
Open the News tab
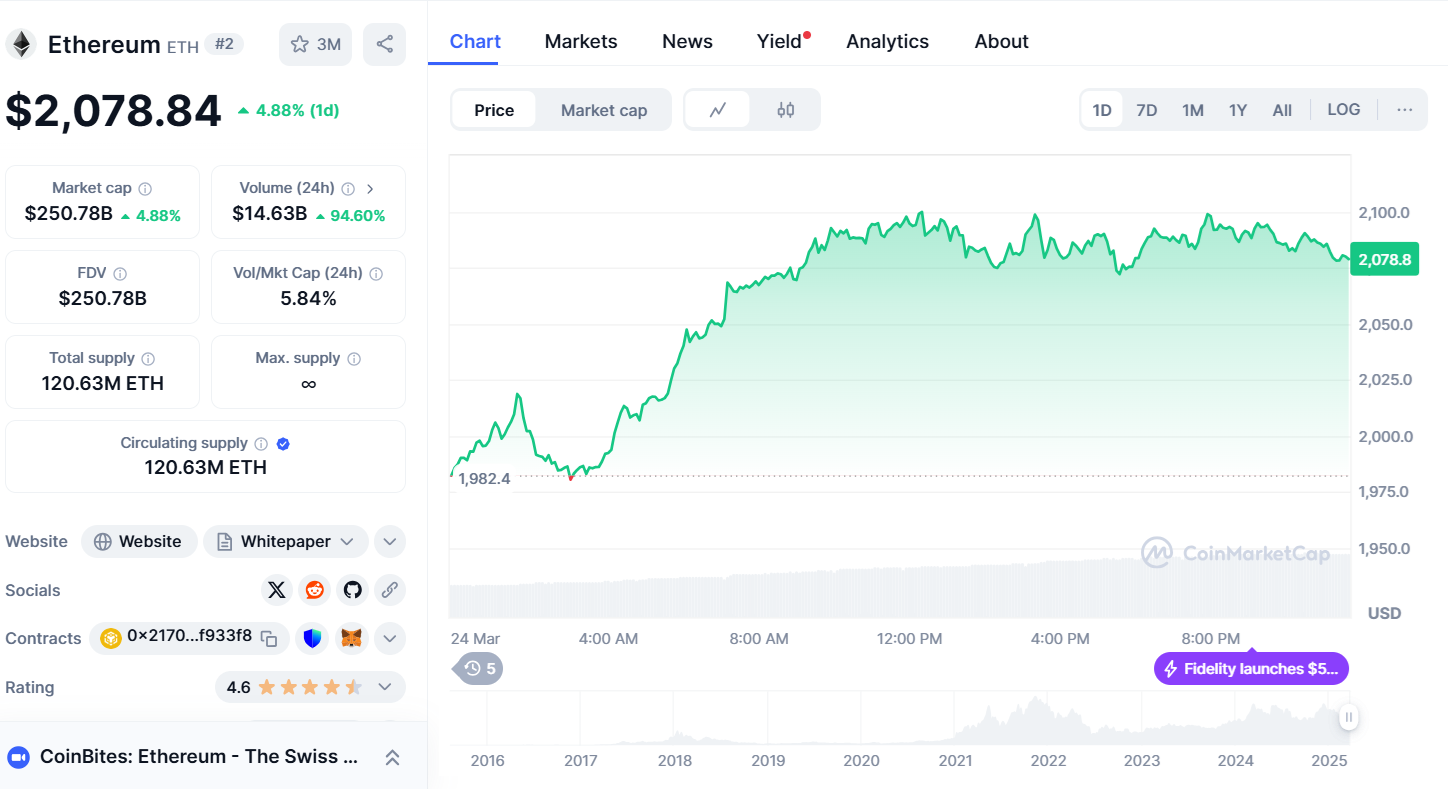(x=687, y=41)
